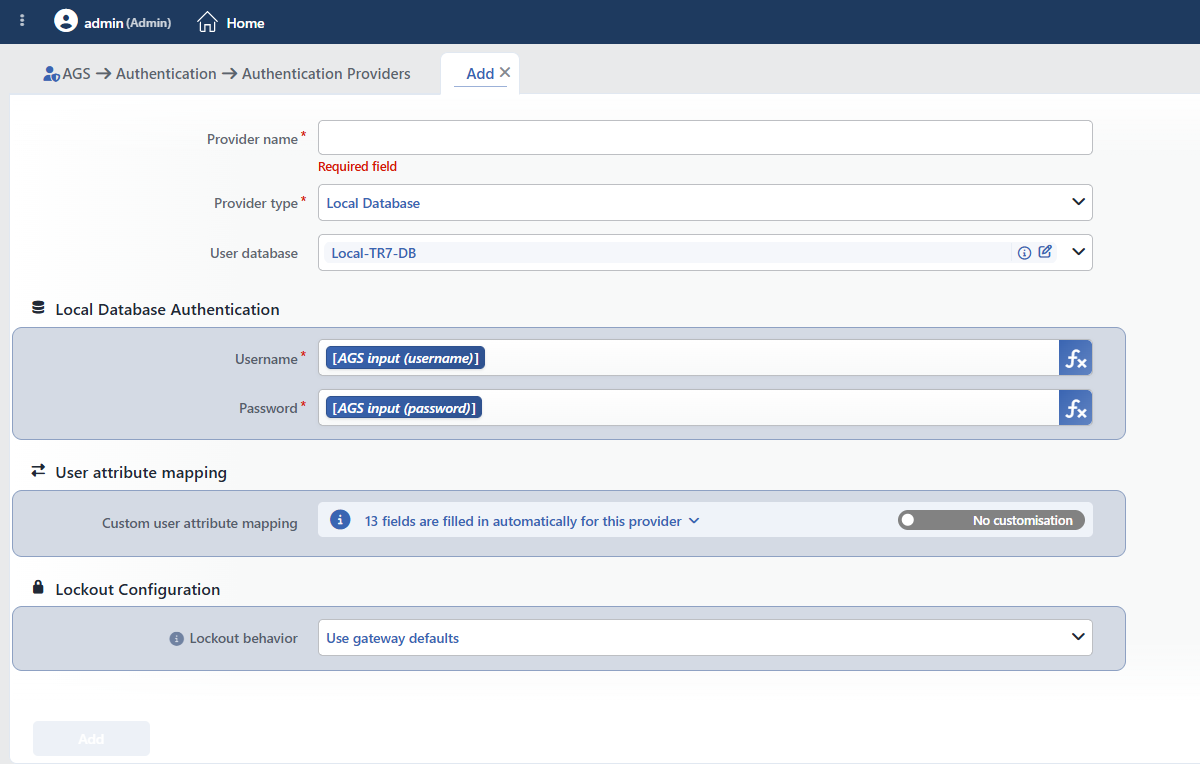Focus the Provider name input field

coord(705,138)
